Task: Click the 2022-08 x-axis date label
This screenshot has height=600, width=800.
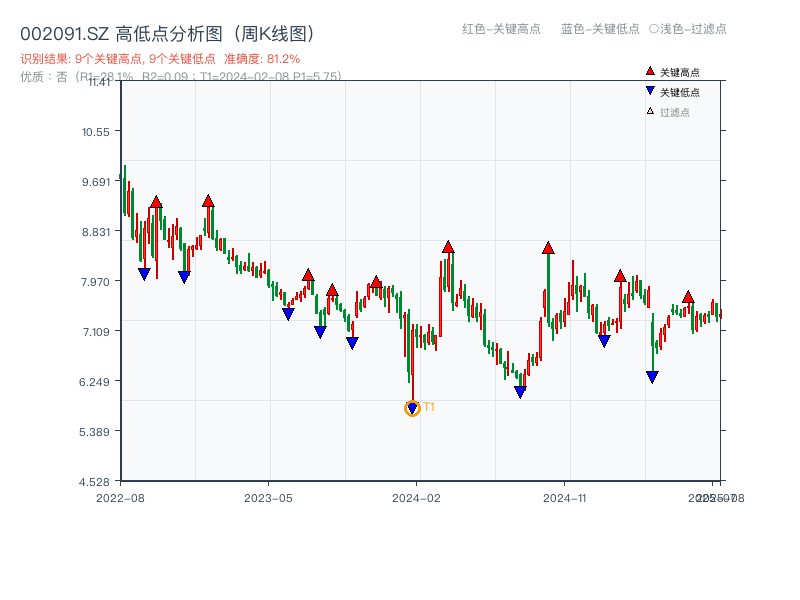Action: tap(120, 498)
